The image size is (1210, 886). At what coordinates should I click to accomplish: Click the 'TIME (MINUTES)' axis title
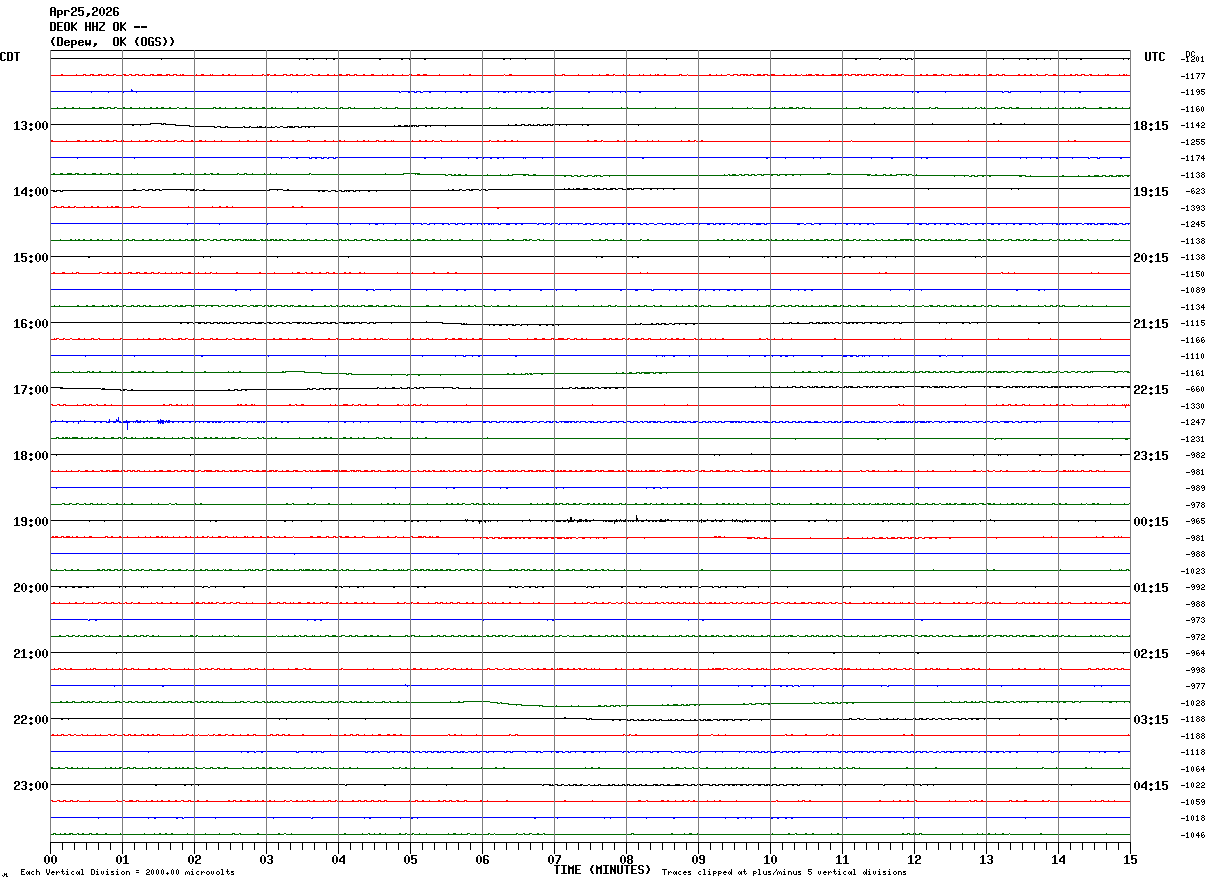coord(602,870)
